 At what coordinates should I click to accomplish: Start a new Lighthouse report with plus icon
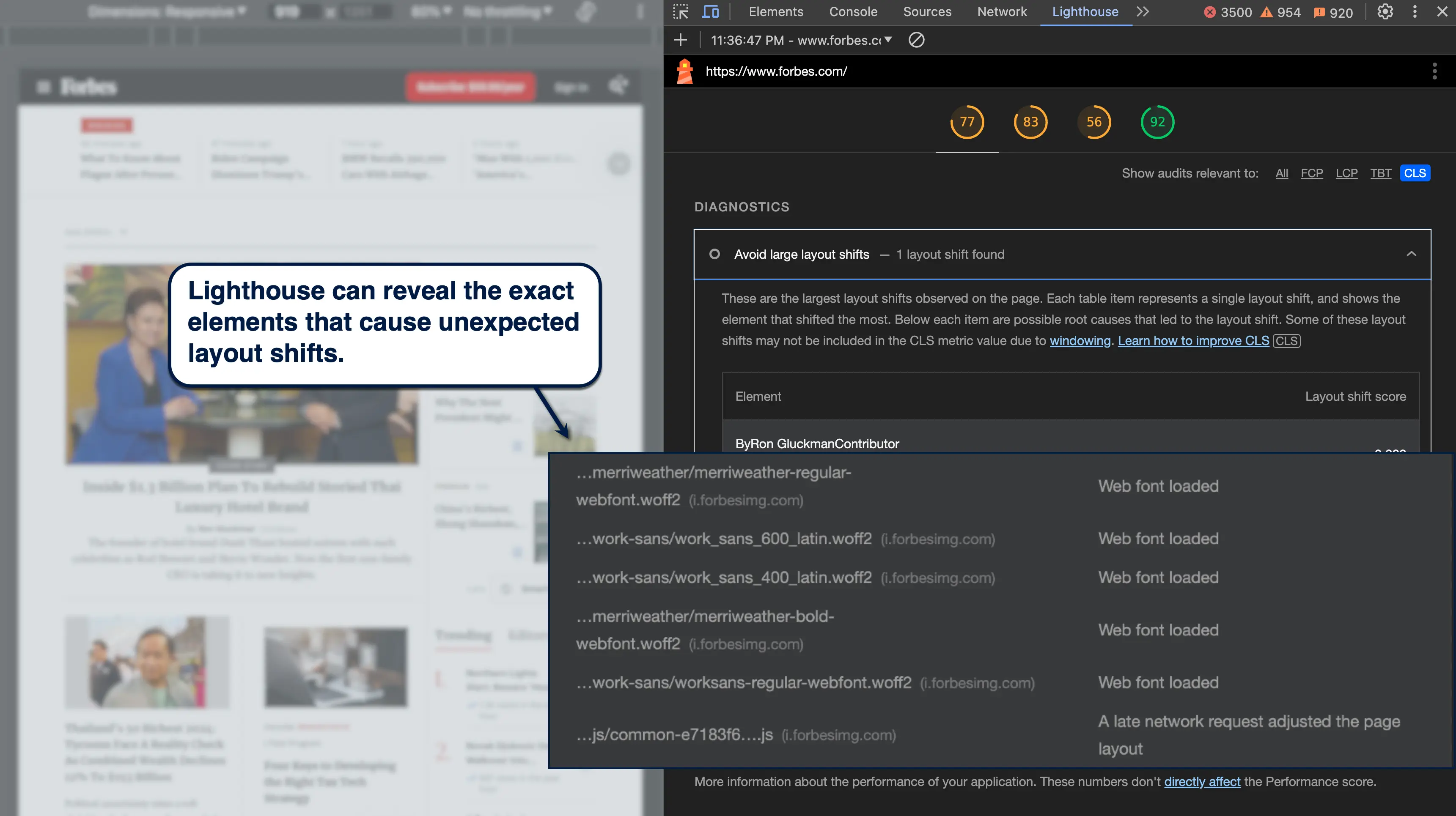tap(681, 40)
